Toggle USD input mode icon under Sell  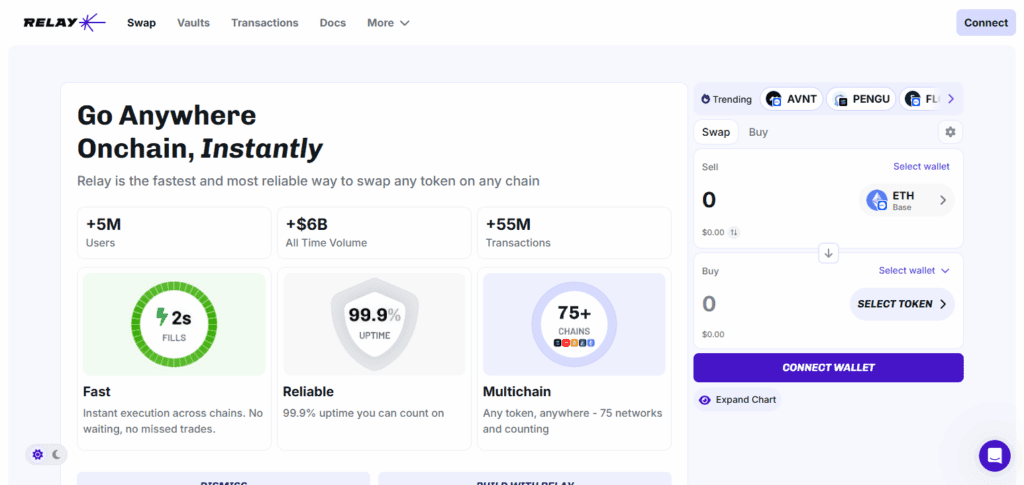click(x=734, y=232)
